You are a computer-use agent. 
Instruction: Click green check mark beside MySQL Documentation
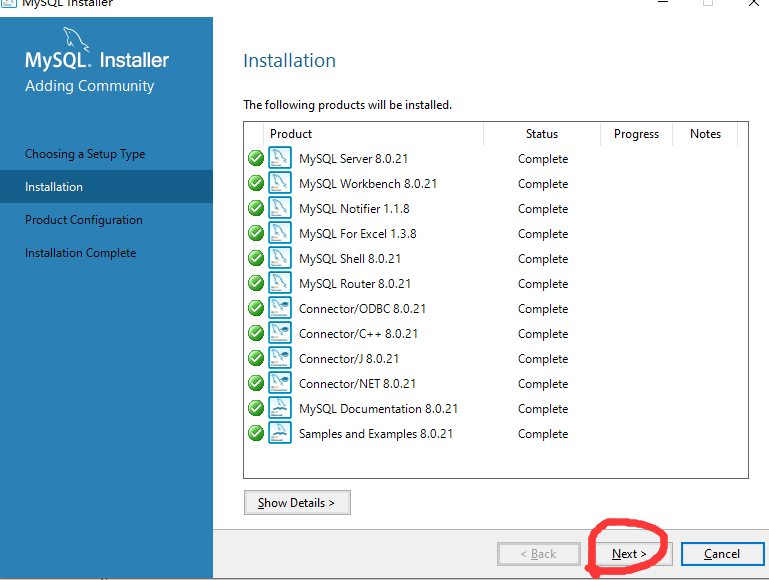point(256,408)
